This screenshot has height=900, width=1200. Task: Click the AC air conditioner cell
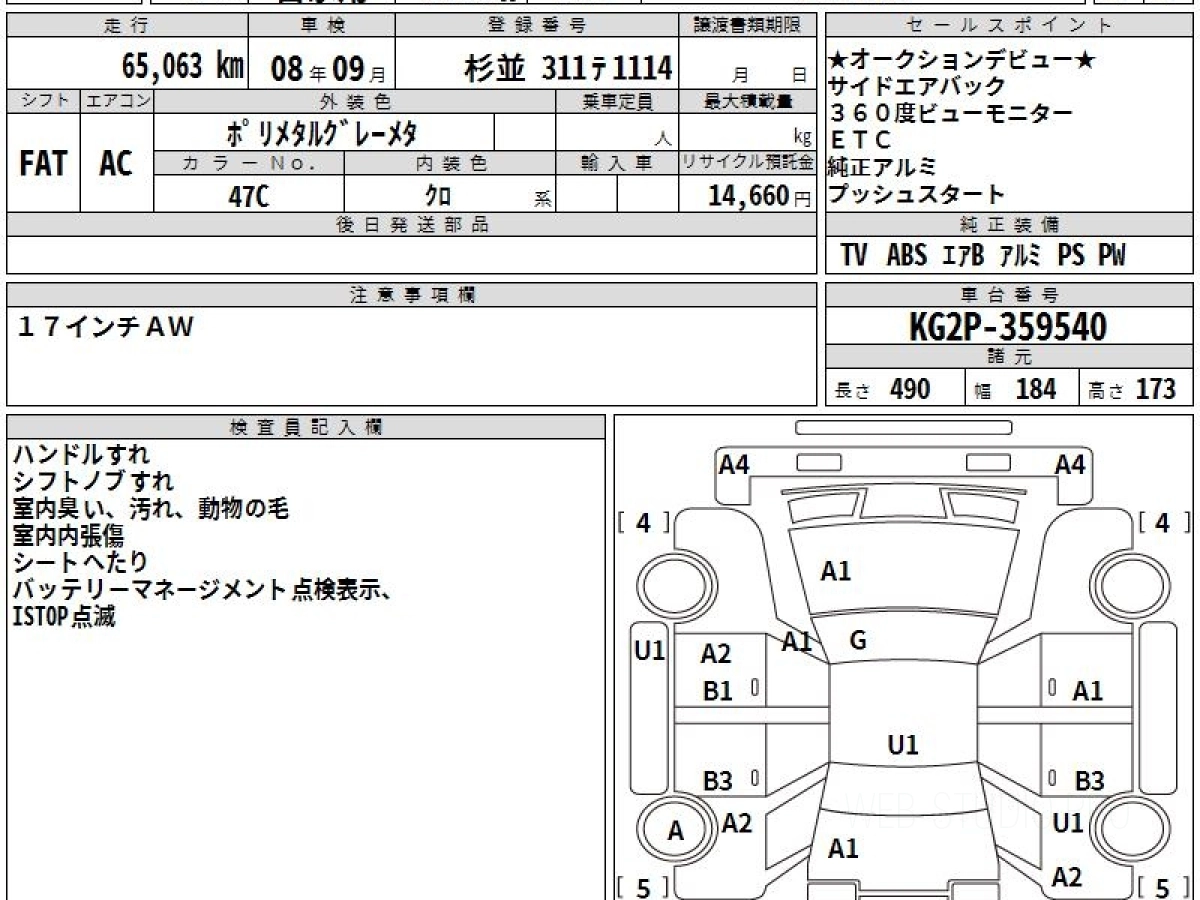pyautogui.click(x=117, y=163)
